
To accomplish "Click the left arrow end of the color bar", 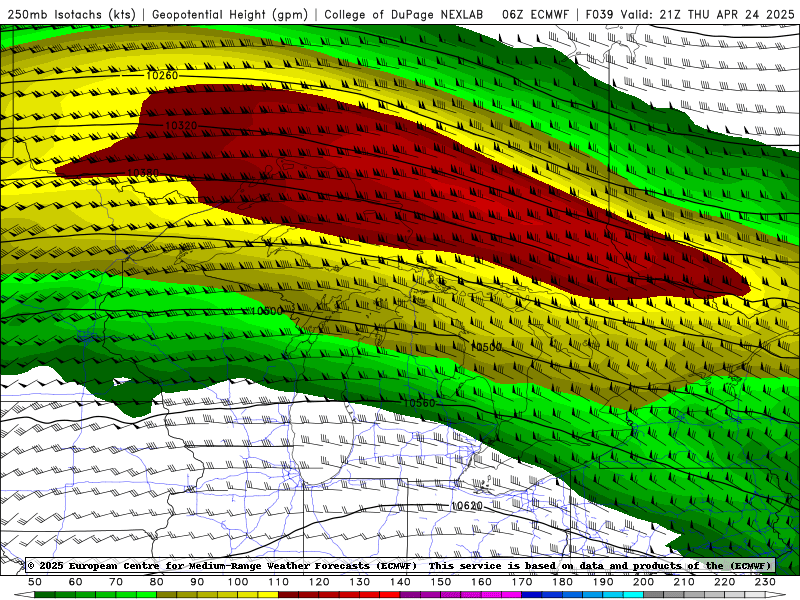I will [24, 595].
